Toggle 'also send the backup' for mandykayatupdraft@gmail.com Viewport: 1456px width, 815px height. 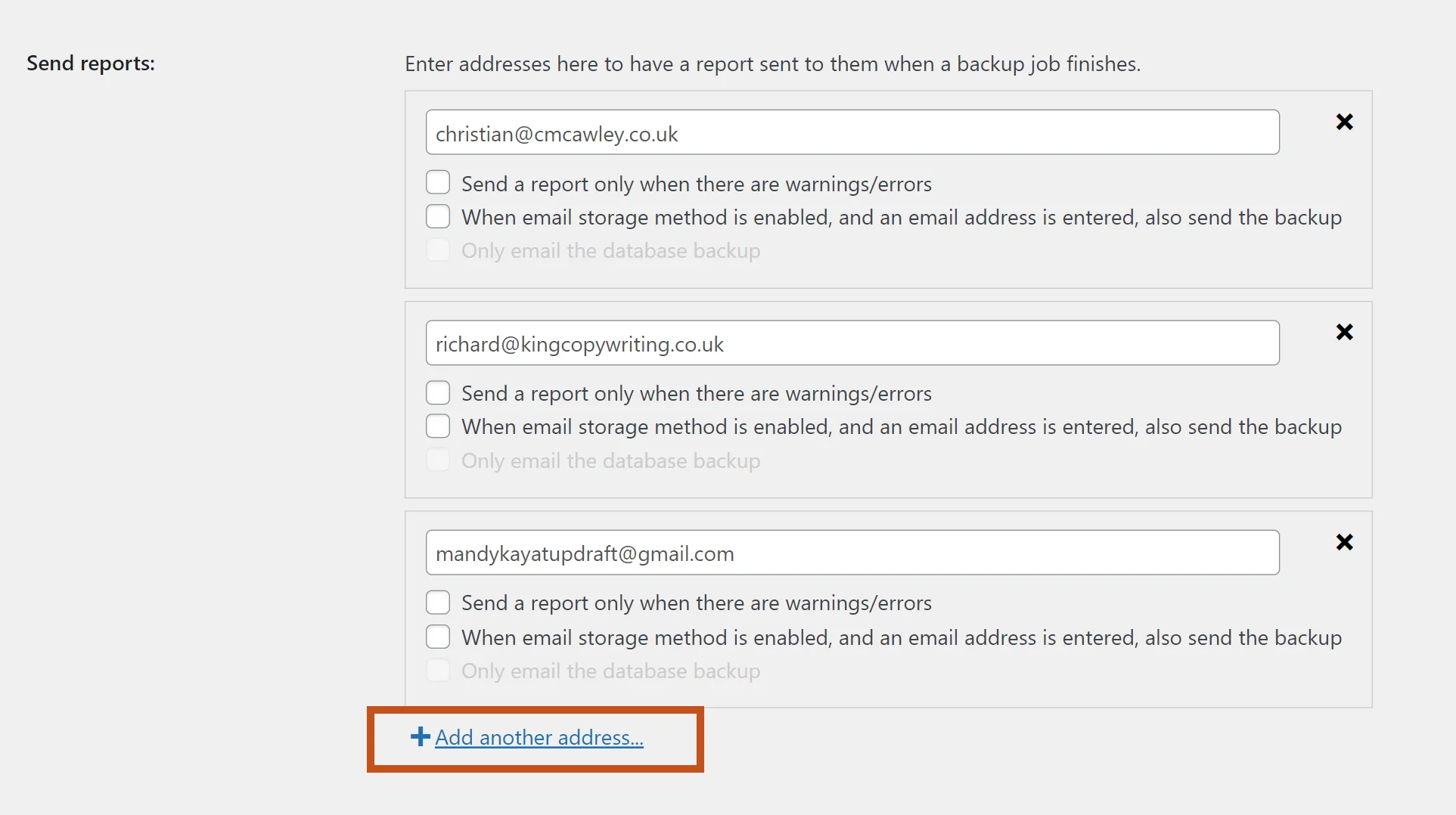coord(438,637)
